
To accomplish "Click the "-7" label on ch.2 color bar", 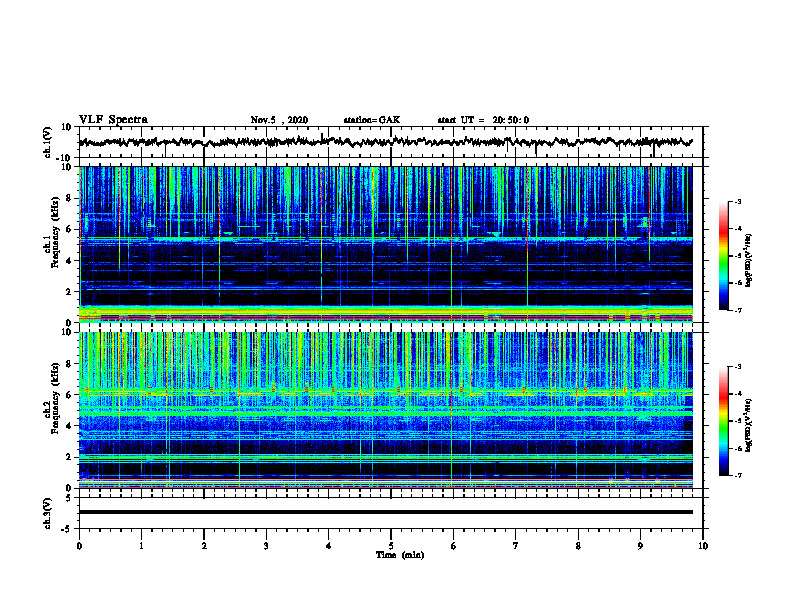I will tap(737, 475).
